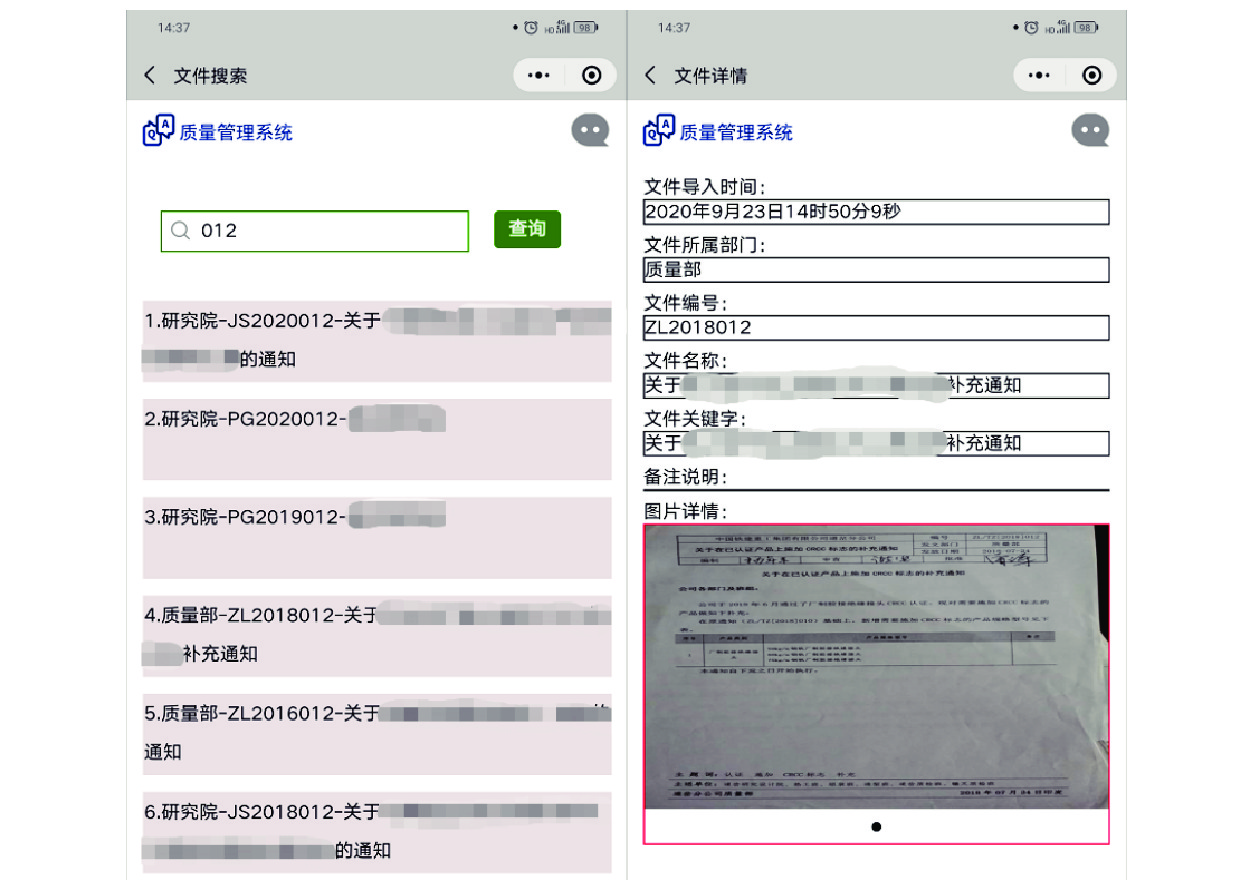Open result 6 研究院-JS2018012
The width and height of the screenshot is (1260, 891).
click(x=376, y=831)
